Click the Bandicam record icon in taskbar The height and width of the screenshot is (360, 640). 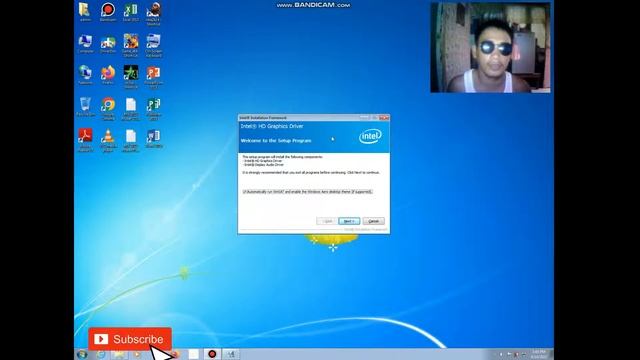(x=212, y=354)
